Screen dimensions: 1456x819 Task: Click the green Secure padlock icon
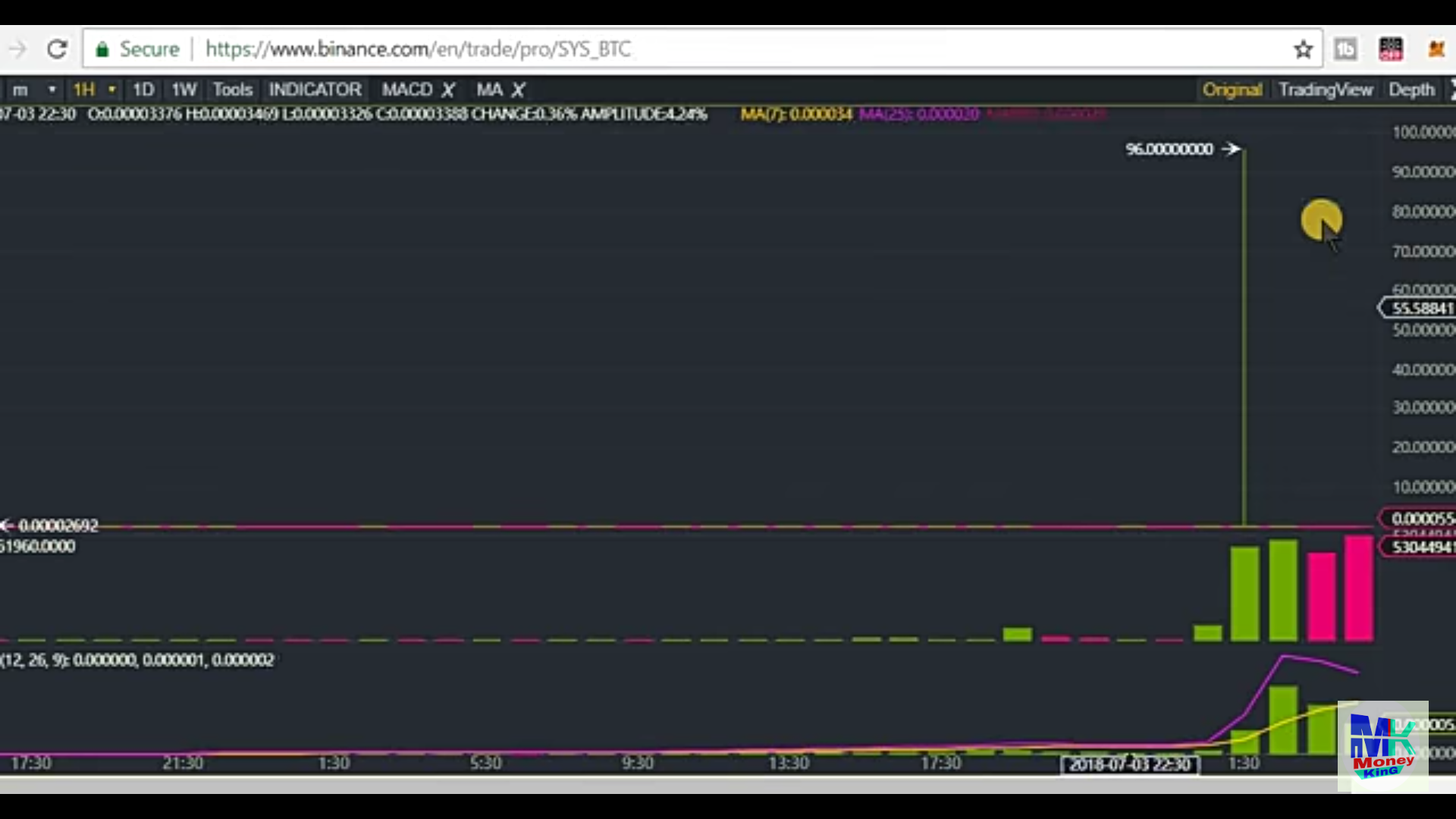102,50
